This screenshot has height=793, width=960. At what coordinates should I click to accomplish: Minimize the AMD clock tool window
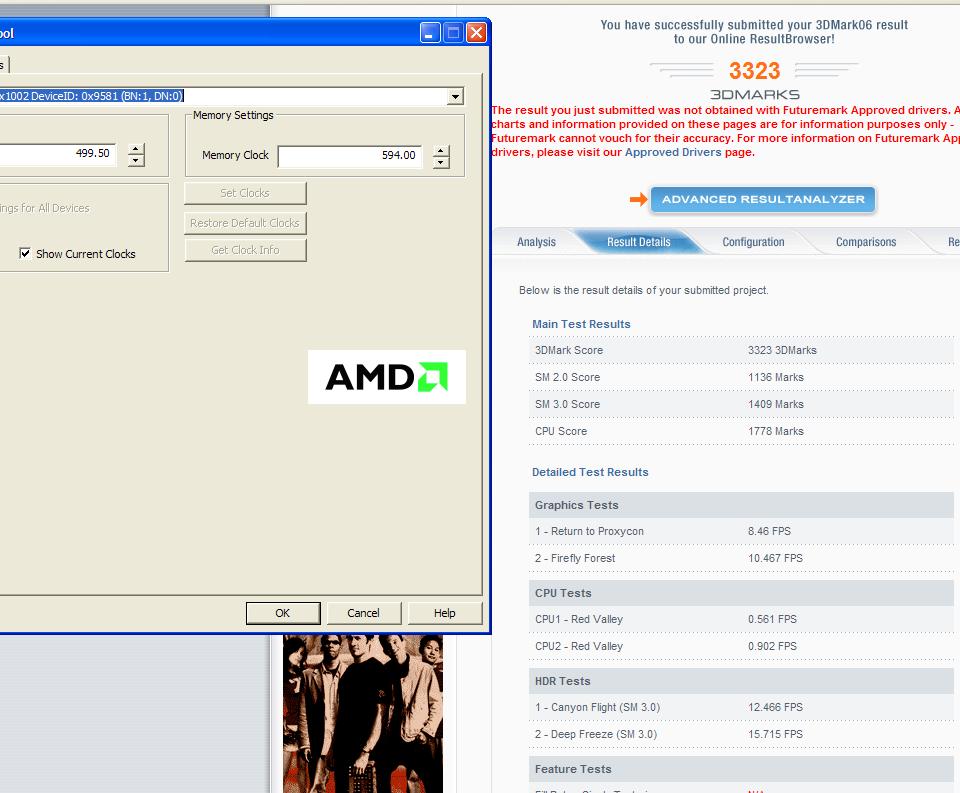pyautogui.click(x=430, y=32)
